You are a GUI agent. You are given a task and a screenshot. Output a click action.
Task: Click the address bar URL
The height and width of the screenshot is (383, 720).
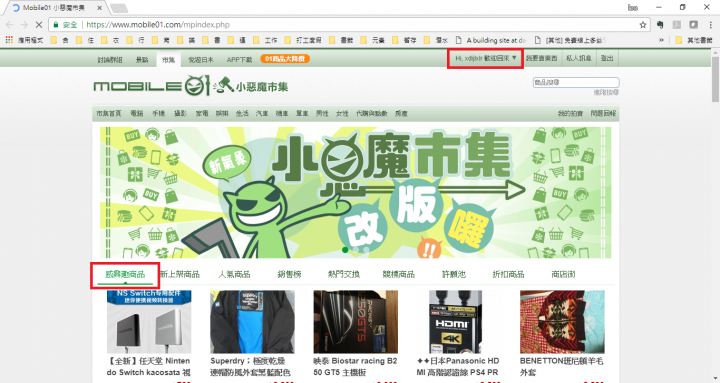(158, 25)
